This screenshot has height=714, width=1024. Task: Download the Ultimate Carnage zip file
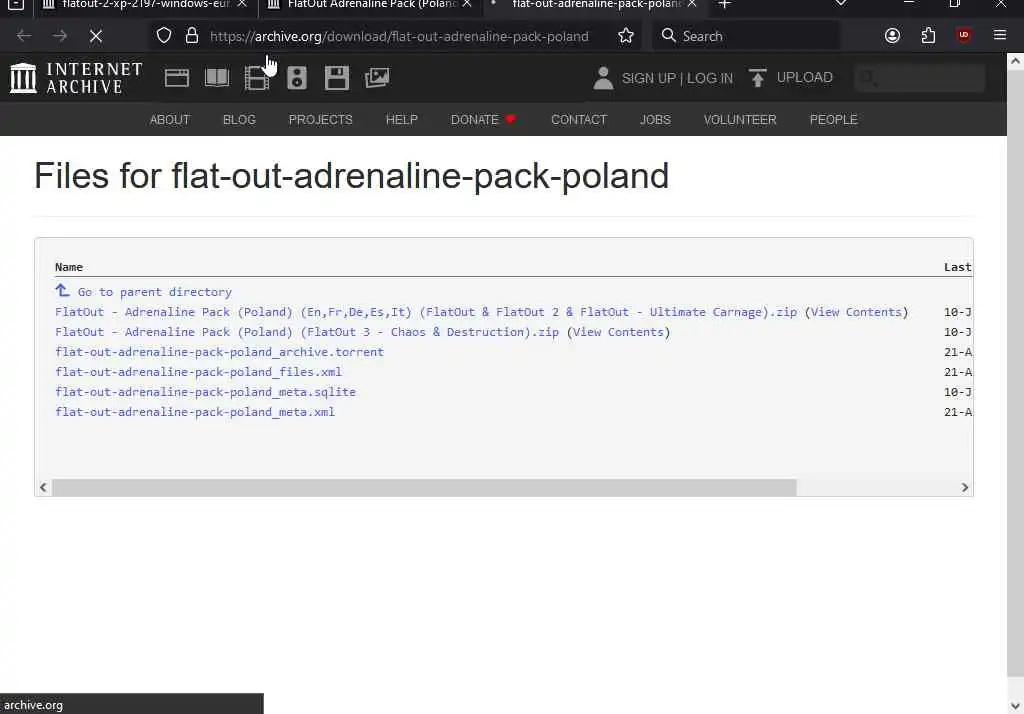pyautogui.click(x=426, y=312)
